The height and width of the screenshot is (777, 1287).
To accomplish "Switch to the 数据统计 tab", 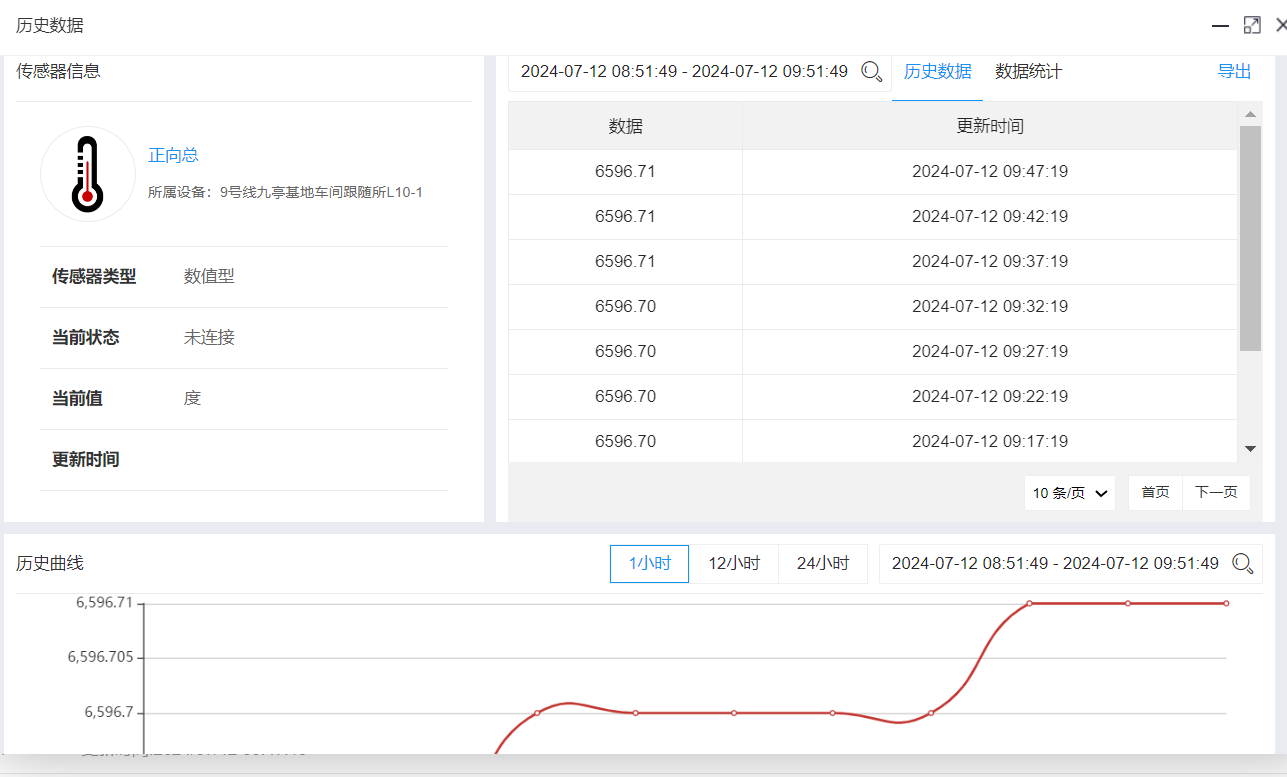I will click(x=1028, y=72).
